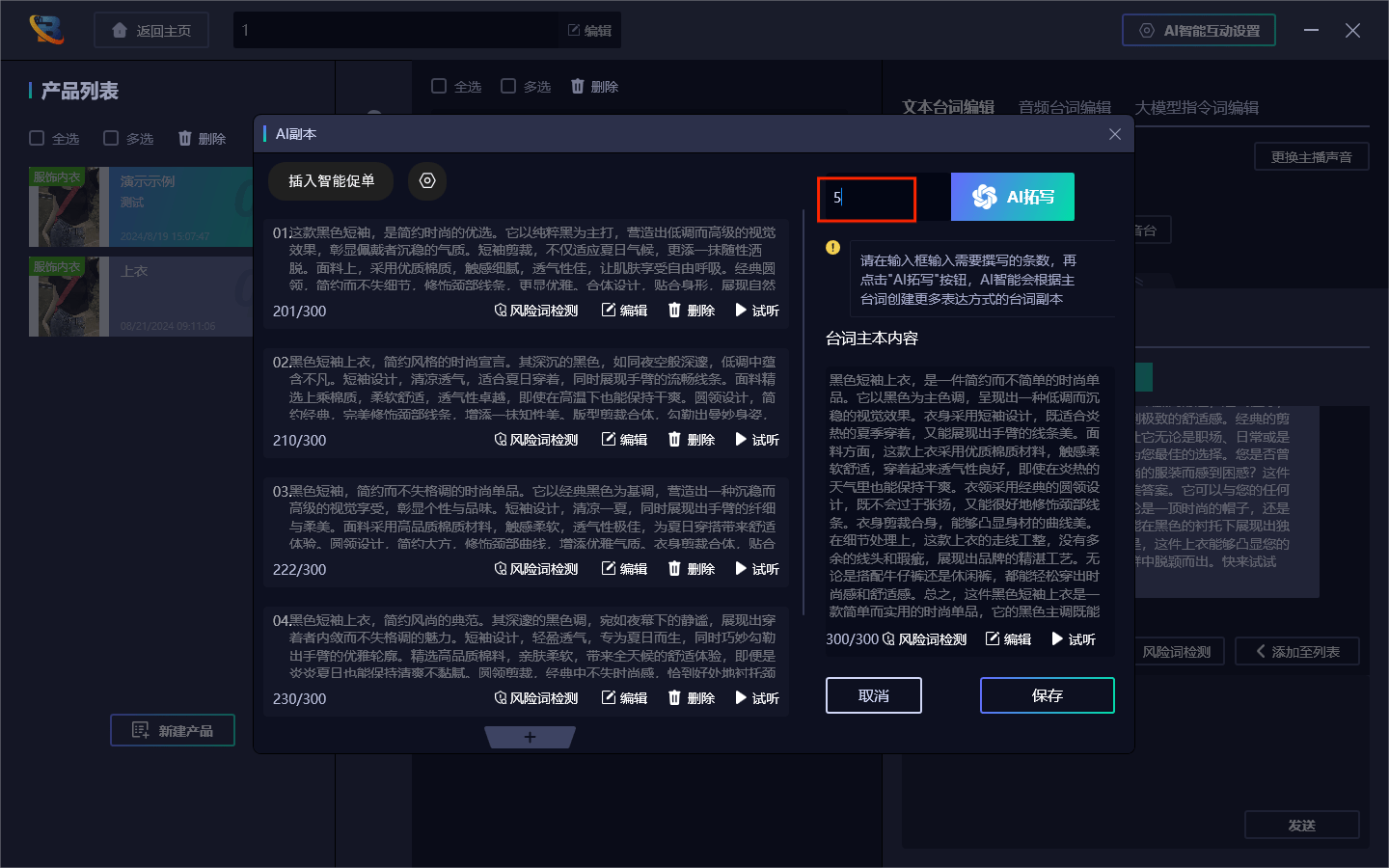Viewport: 1389px width, 868px height.
Task: Run 风险词检测 on the master script
Action: tap(924, 639)
